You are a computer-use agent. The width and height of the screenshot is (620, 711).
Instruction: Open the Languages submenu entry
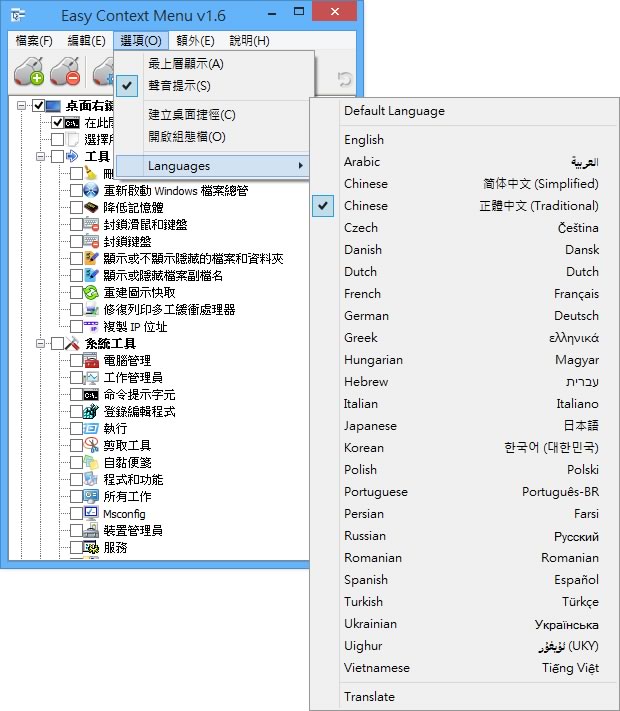[212, 166]
